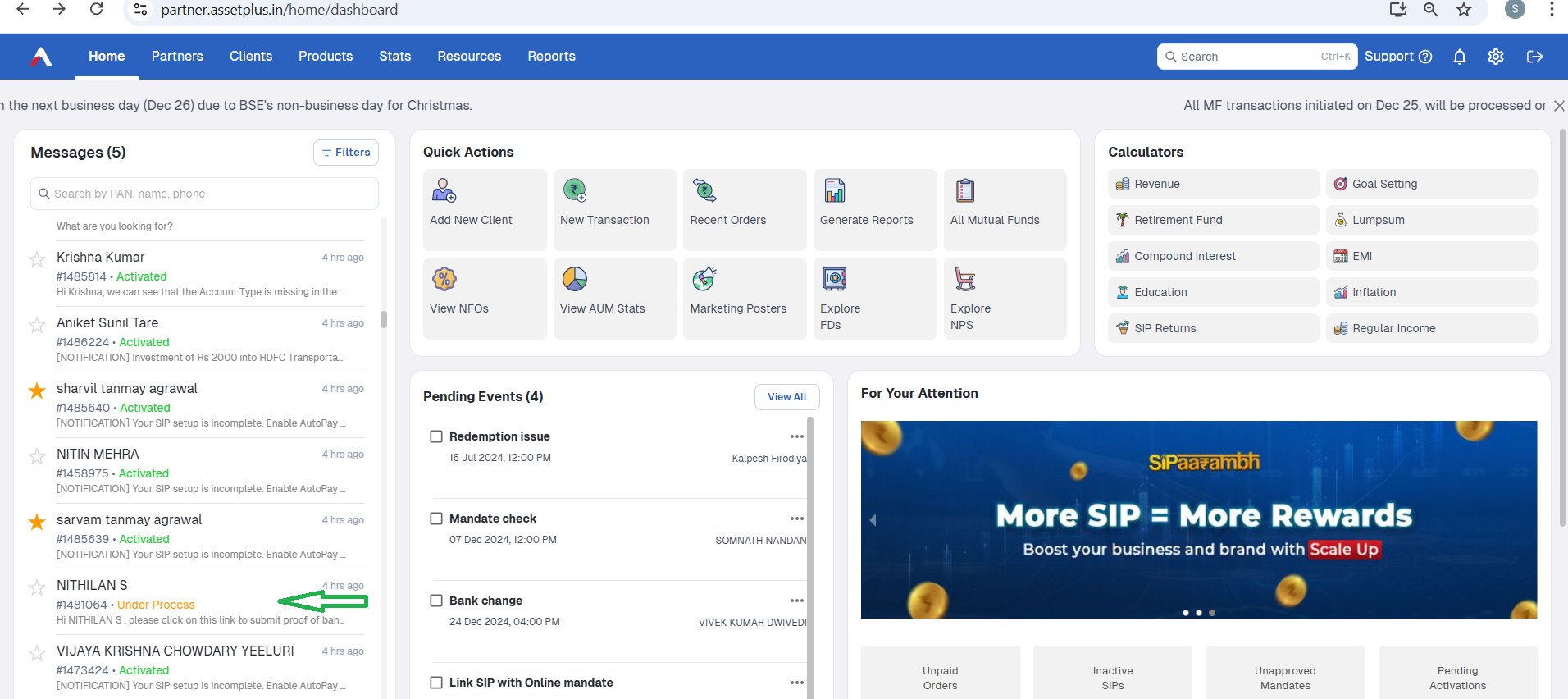The width and height of the screenshot is (1568, 699).
Task: Open Marketing Posters quick action
Action: 745,298
